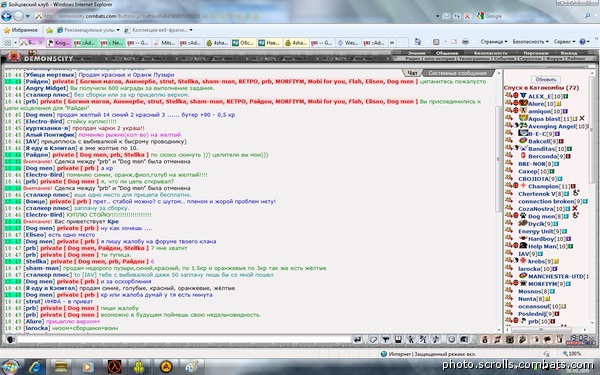Switch to the Системные сообщения tab
Viewport: 600px width, 375px height.
point(458,73)
